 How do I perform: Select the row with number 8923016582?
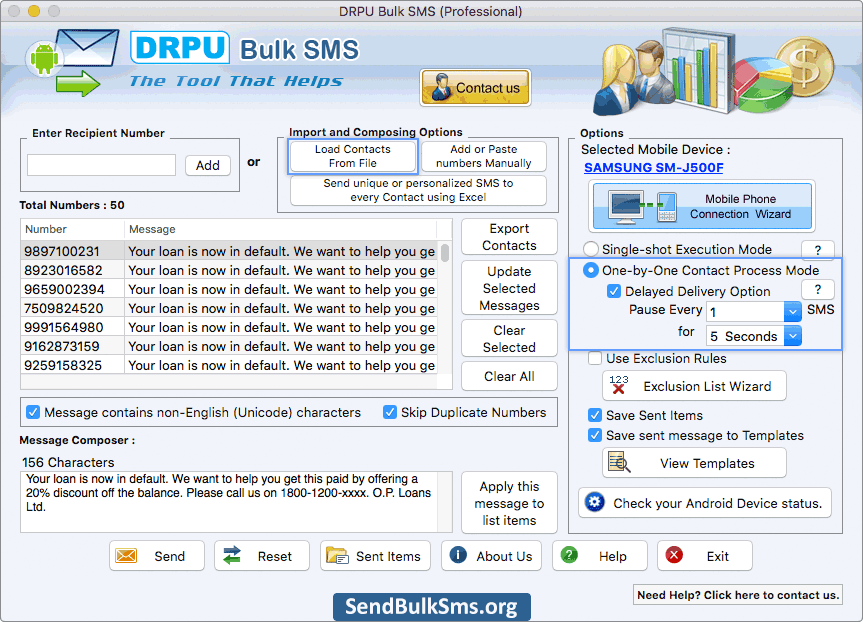tap(230, 270)
